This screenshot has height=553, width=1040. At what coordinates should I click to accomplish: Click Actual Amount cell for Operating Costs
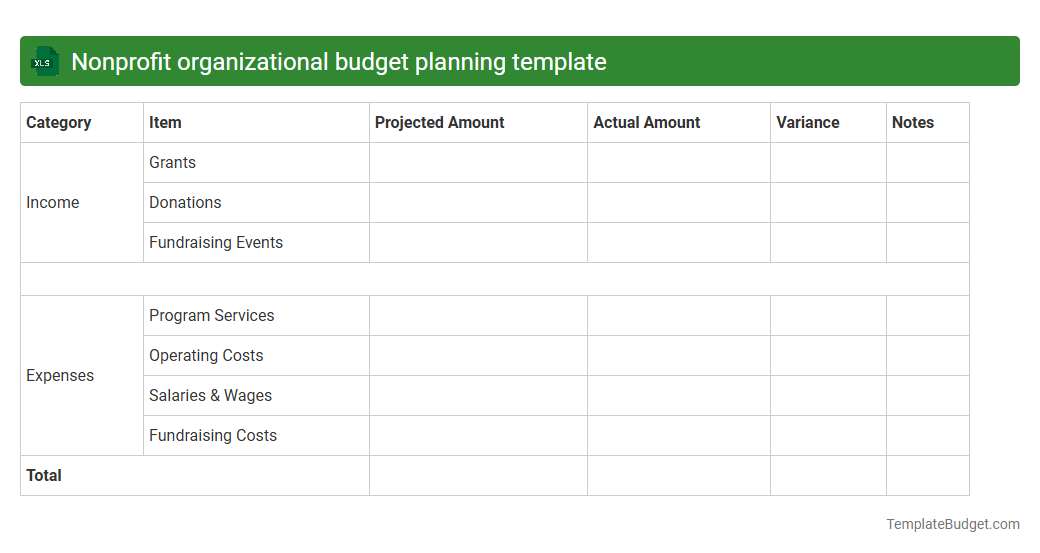(679, 355)
